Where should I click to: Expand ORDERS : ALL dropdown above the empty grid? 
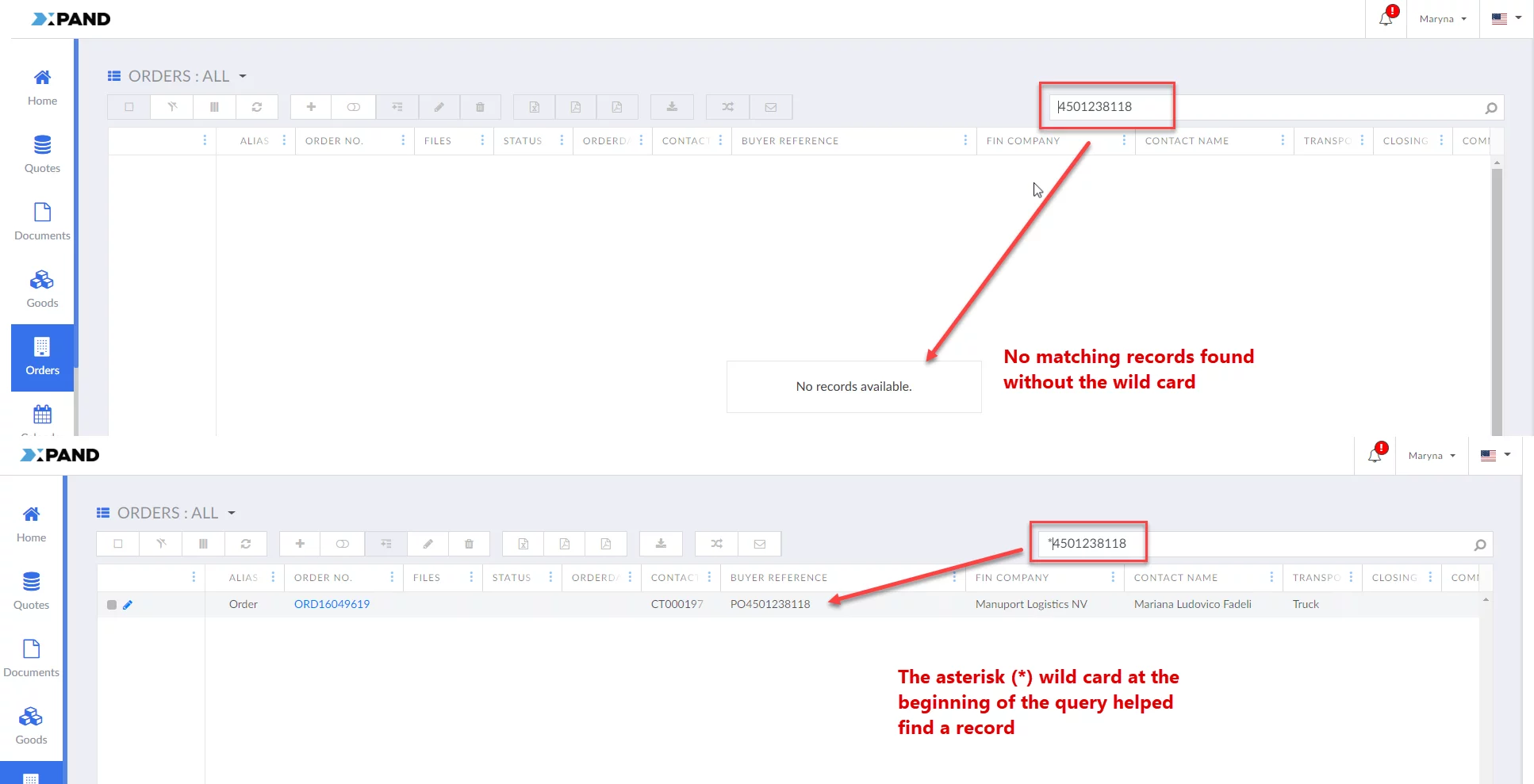[x=243, y=77]
